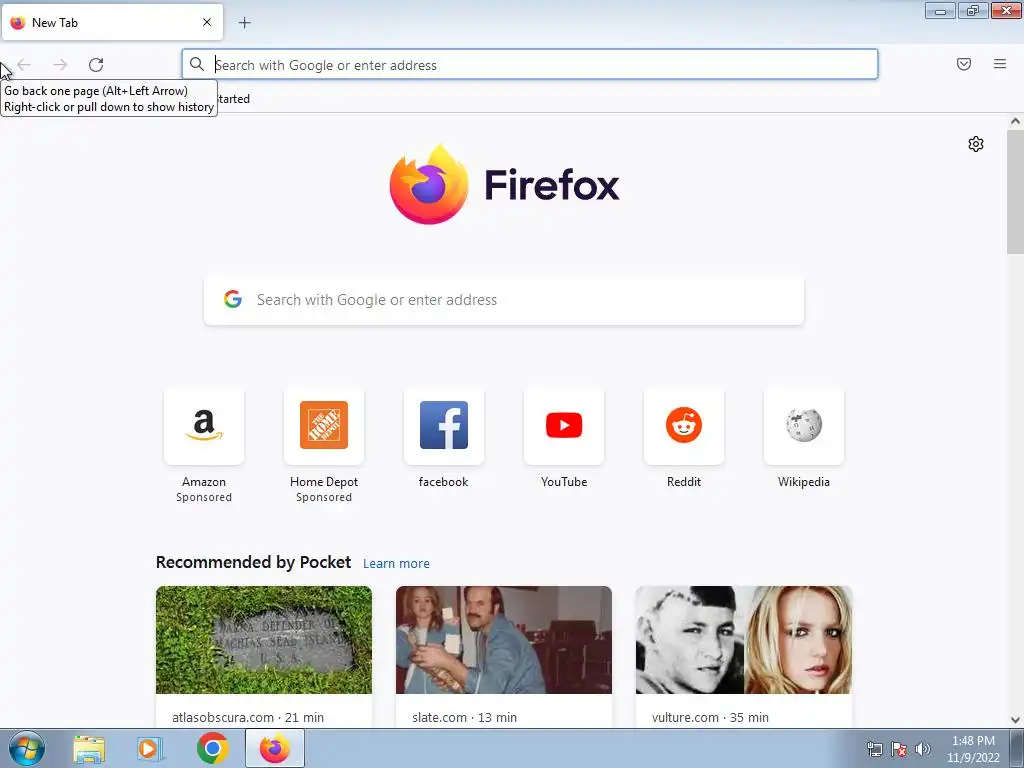Open the slate.com story thumbnail
This screenshot has height=768, width=1024.
point(504,640)
